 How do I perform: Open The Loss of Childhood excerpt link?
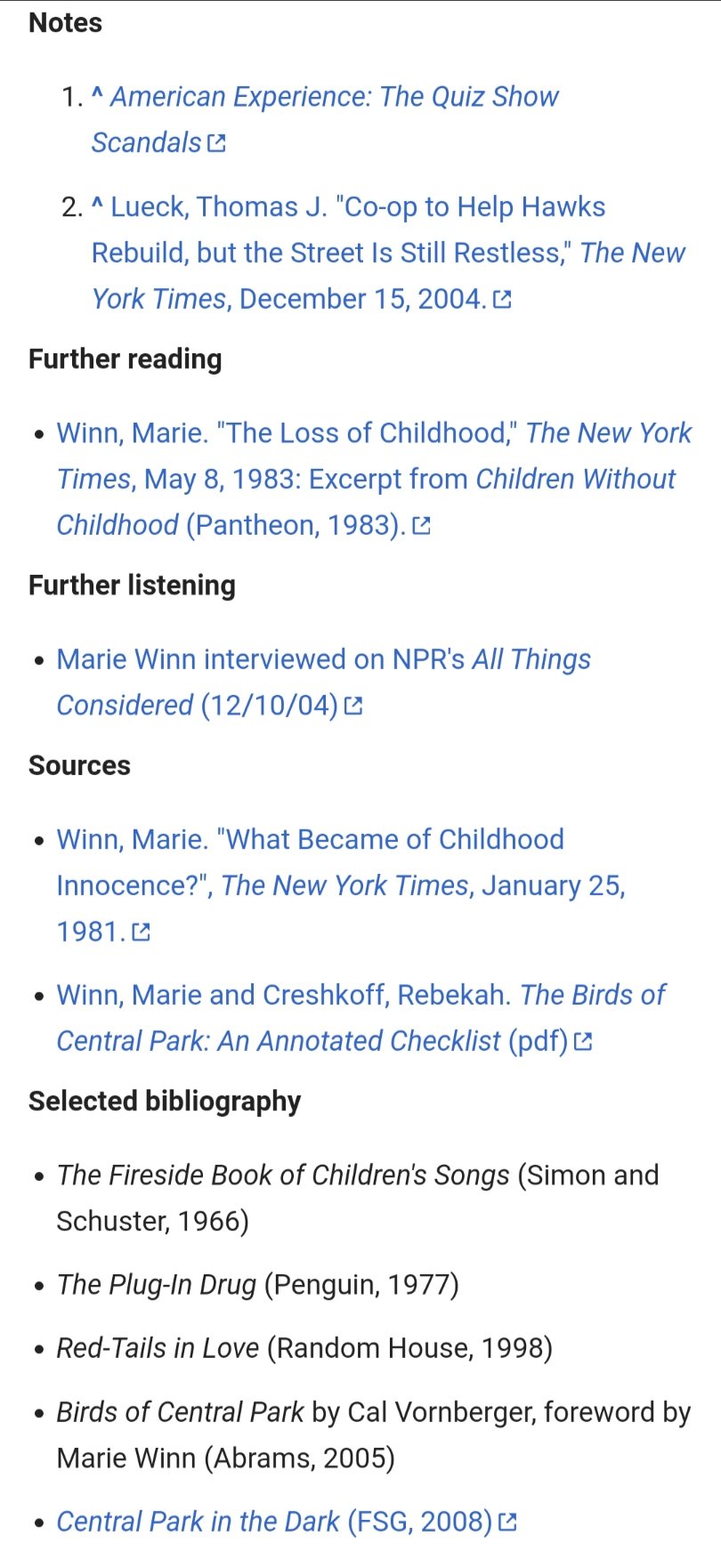(374, 479)
